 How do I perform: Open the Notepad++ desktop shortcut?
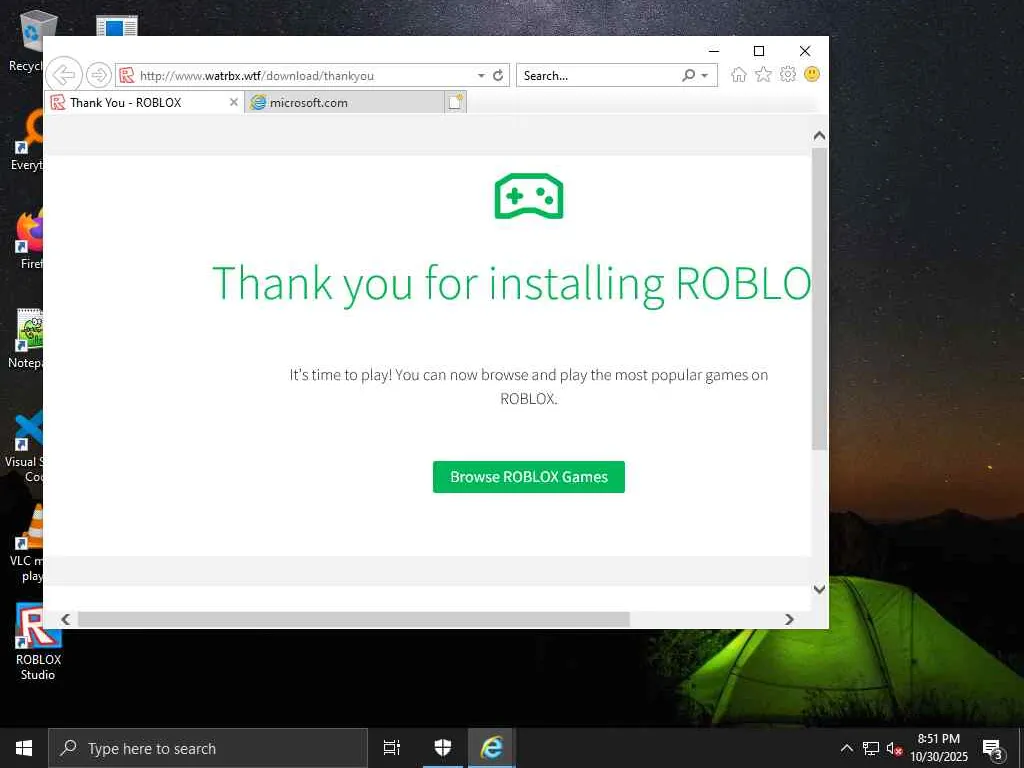pyautogui.click(x=27, y=338)
